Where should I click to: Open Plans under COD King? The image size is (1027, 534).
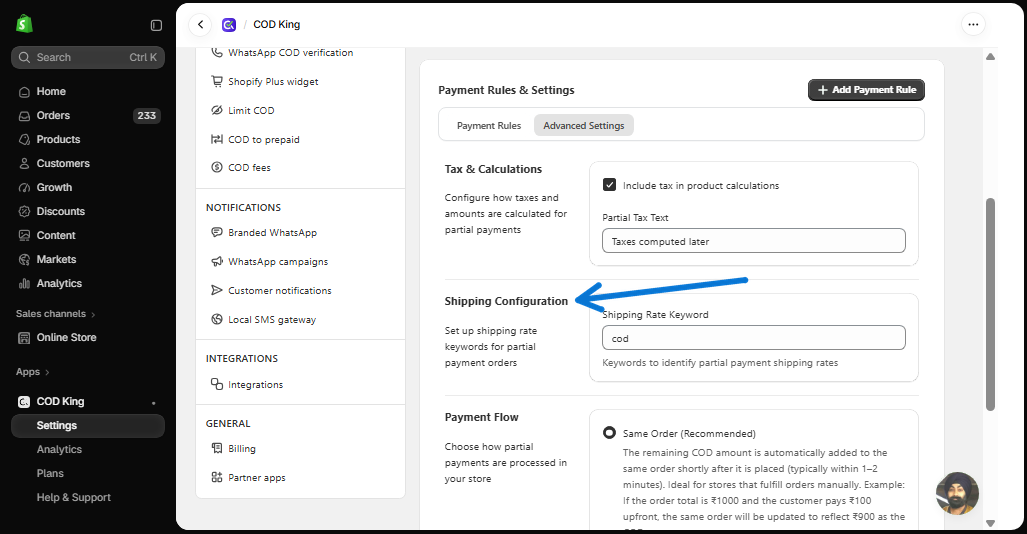click(50, 474)
